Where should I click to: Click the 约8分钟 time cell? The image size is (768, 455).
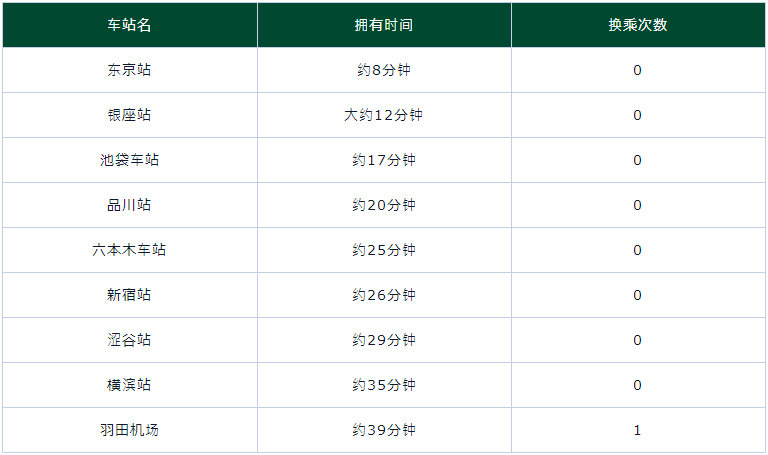[384, 70]
